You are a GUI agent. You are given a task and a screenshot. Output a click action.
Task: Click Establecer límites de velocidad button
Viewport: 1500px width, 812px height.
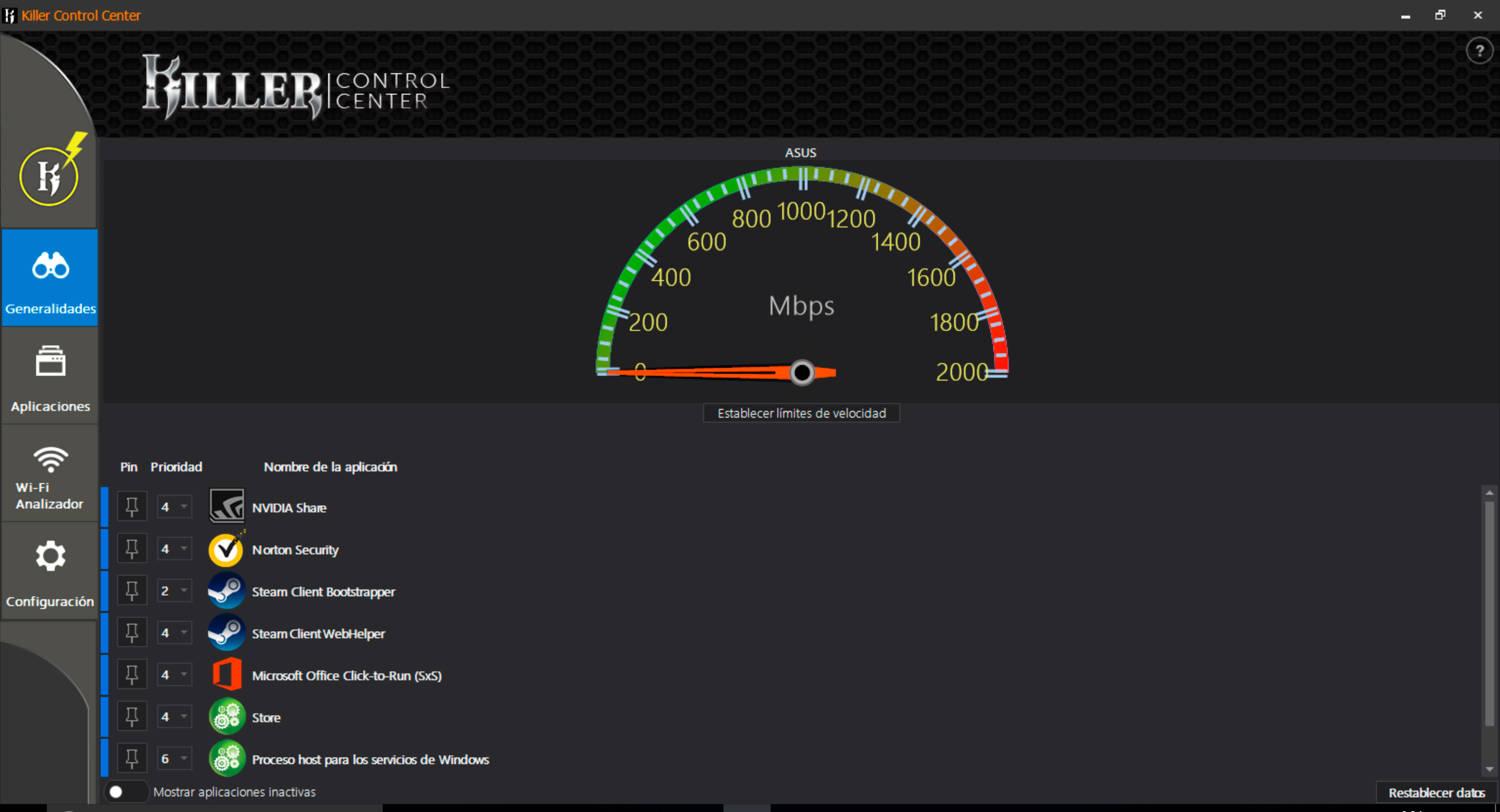pyautogui.click(x=801, y=413)
